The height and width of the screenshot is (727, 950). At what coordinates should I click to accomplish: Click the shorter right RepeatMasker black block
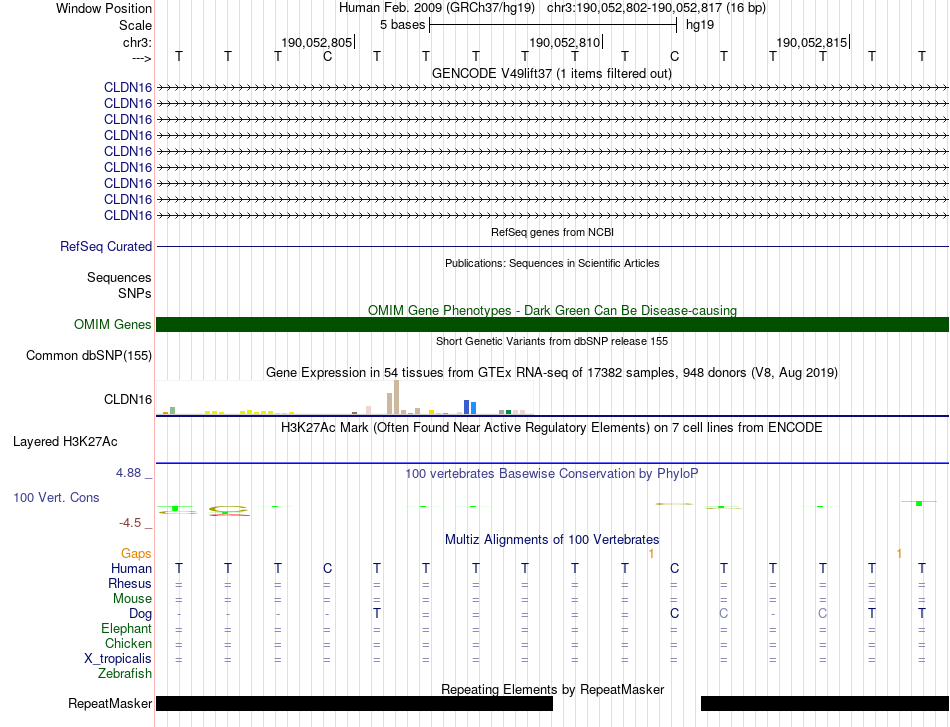click(825, 703)
